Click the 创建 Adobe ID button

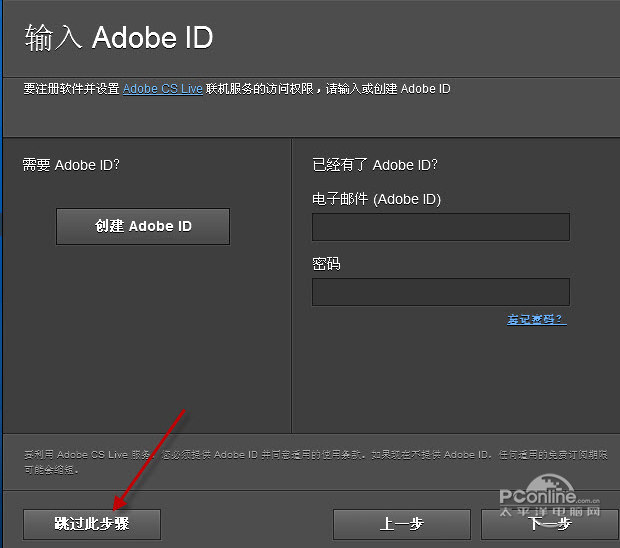click(x=143, y=226)
